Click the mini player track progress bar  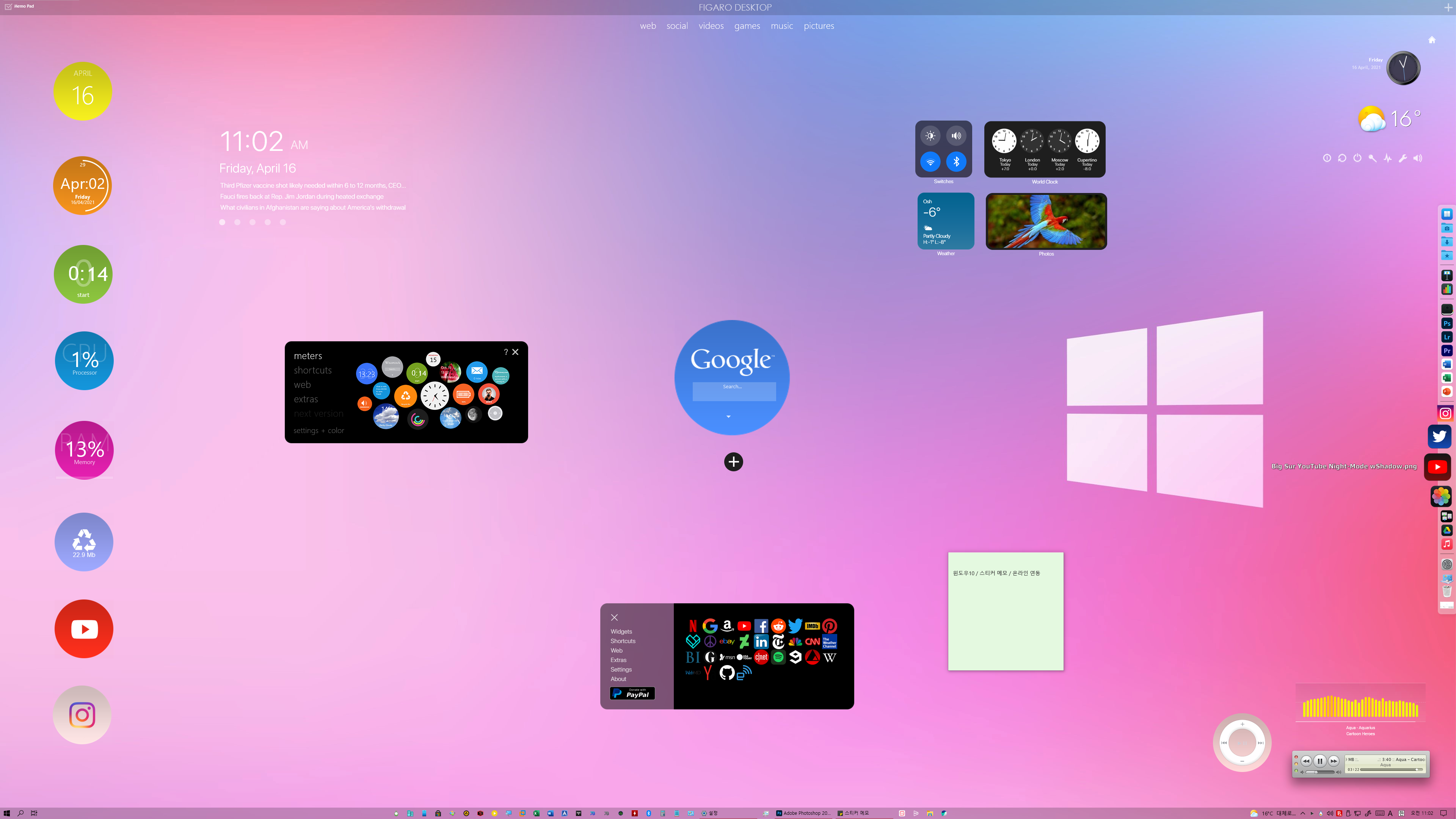point(1392,770)
